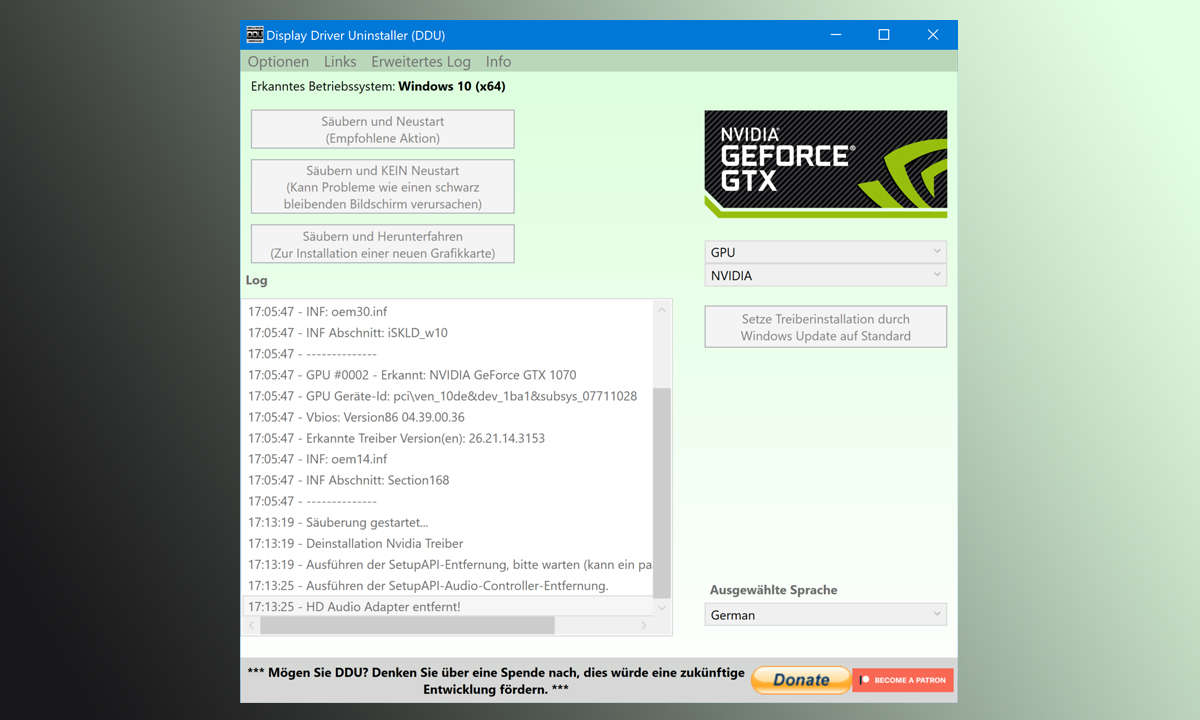
Task: Select log line 'HD Audio Adapter entfernt!'
Action: point(447,606)
